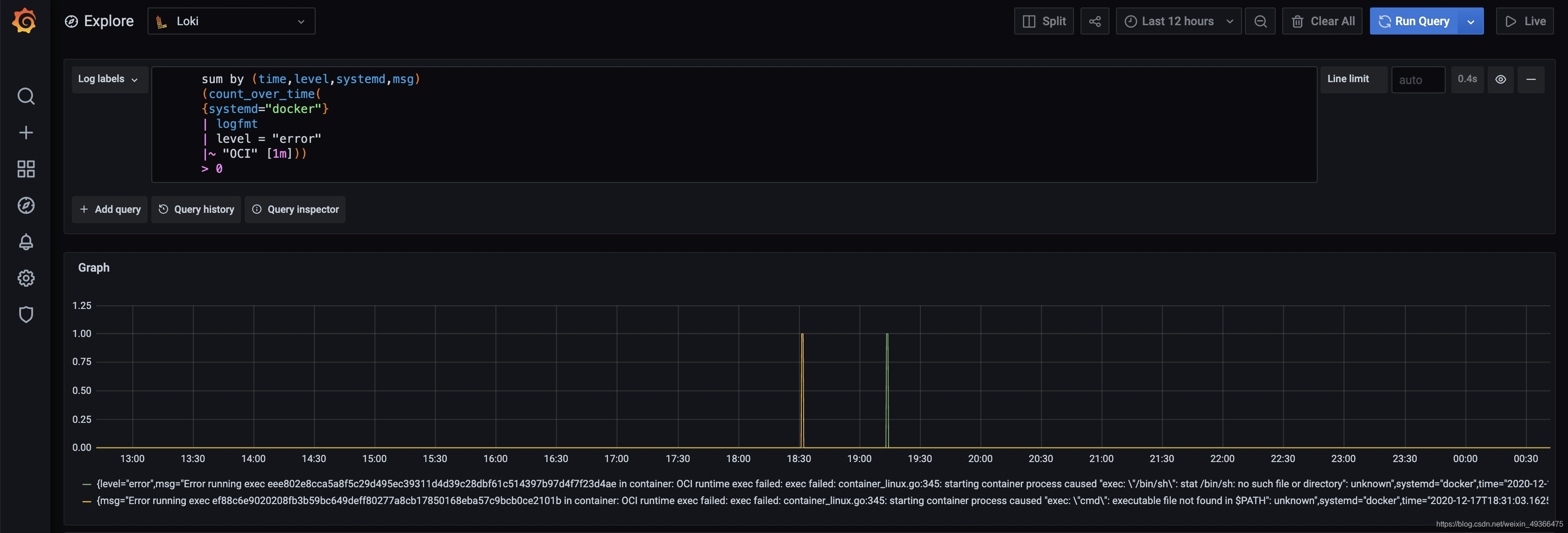
Task: Click the Add query button
Action: (110, 209)
